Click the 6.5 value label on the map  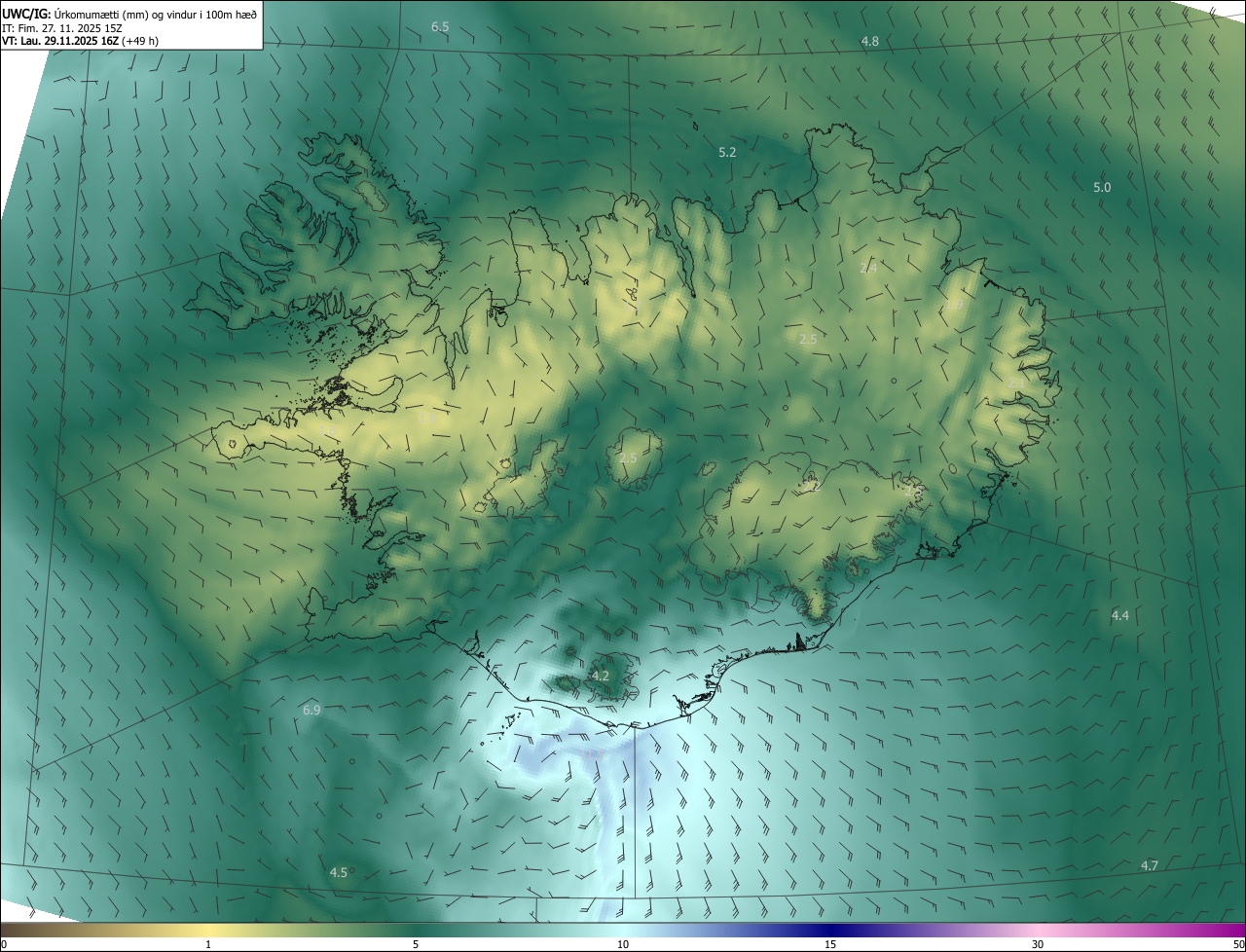click(x=440, y=26)
